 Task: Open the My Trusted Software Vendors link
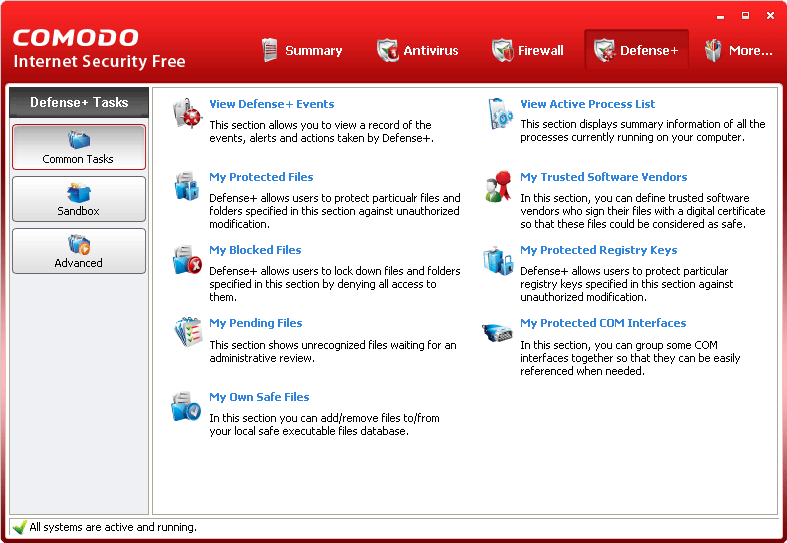[x=603, y=177]
